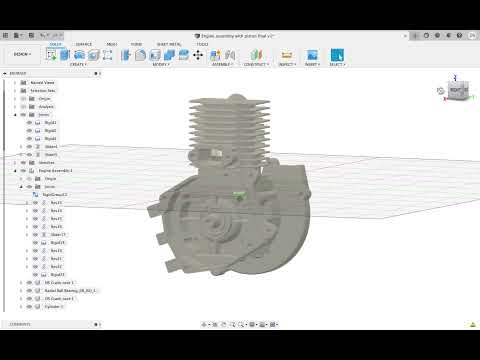Select the Combine tool
This screenshot has height=360, width=480.
(x=169, y=55)
